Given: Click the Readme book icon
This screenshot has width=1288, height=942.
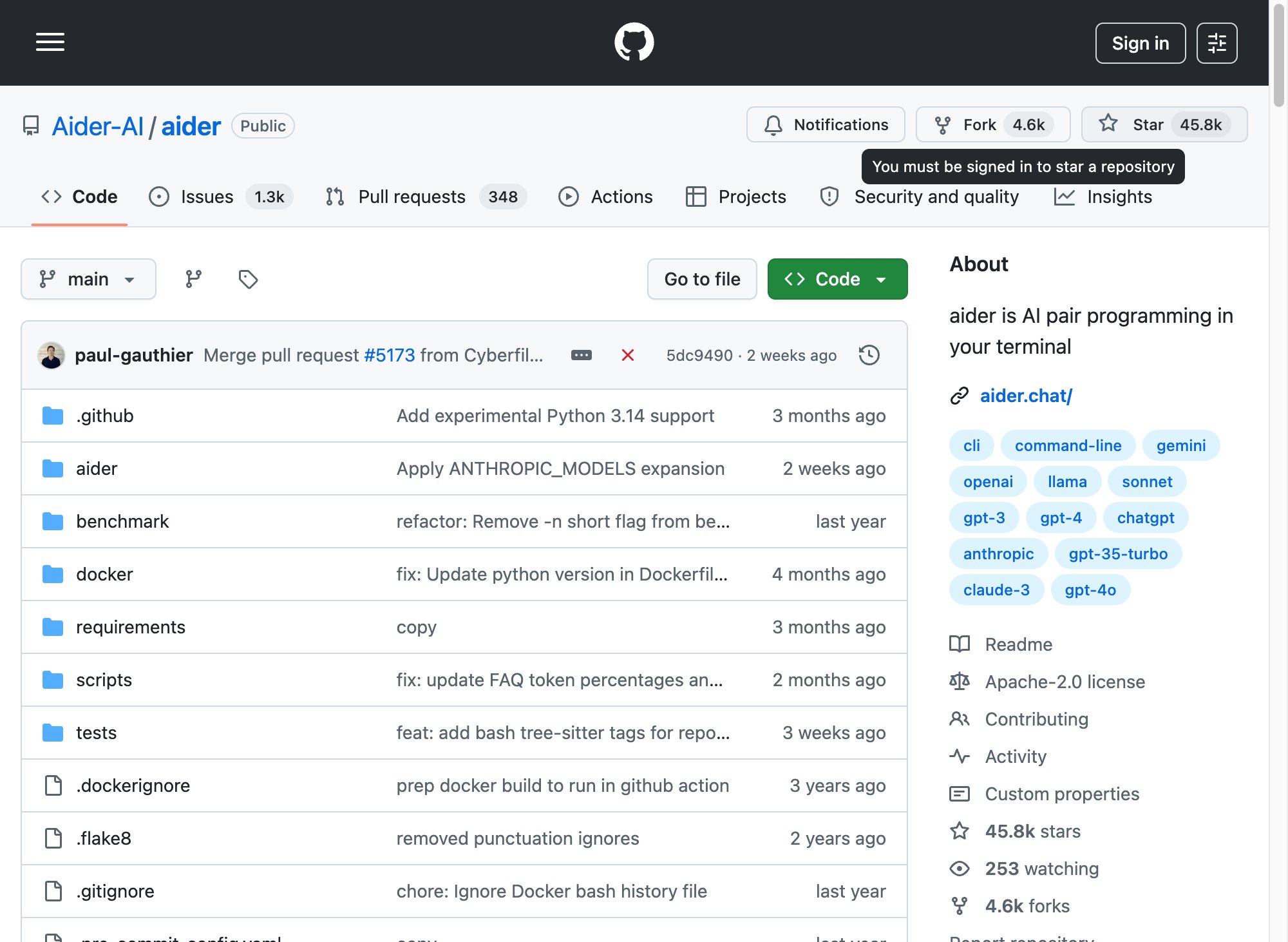Looking at the screenshot, I should [x=960, y=644].
